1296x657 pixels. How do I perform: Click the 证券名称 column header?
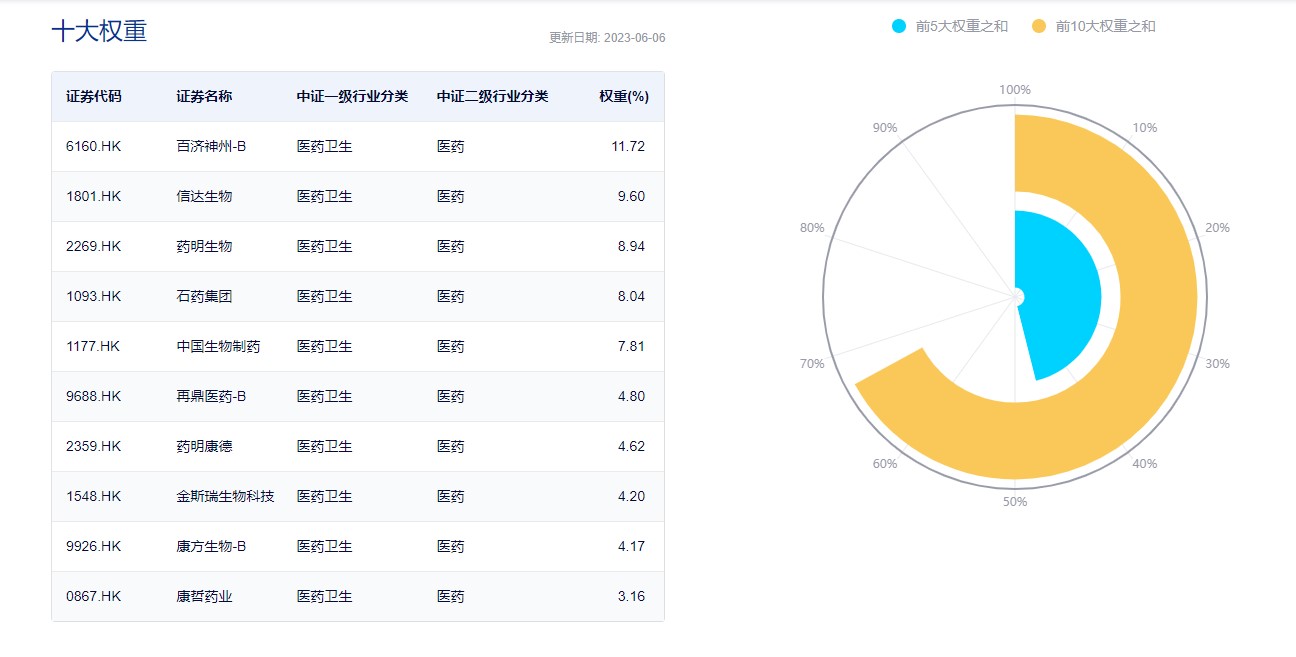(204, 97)
